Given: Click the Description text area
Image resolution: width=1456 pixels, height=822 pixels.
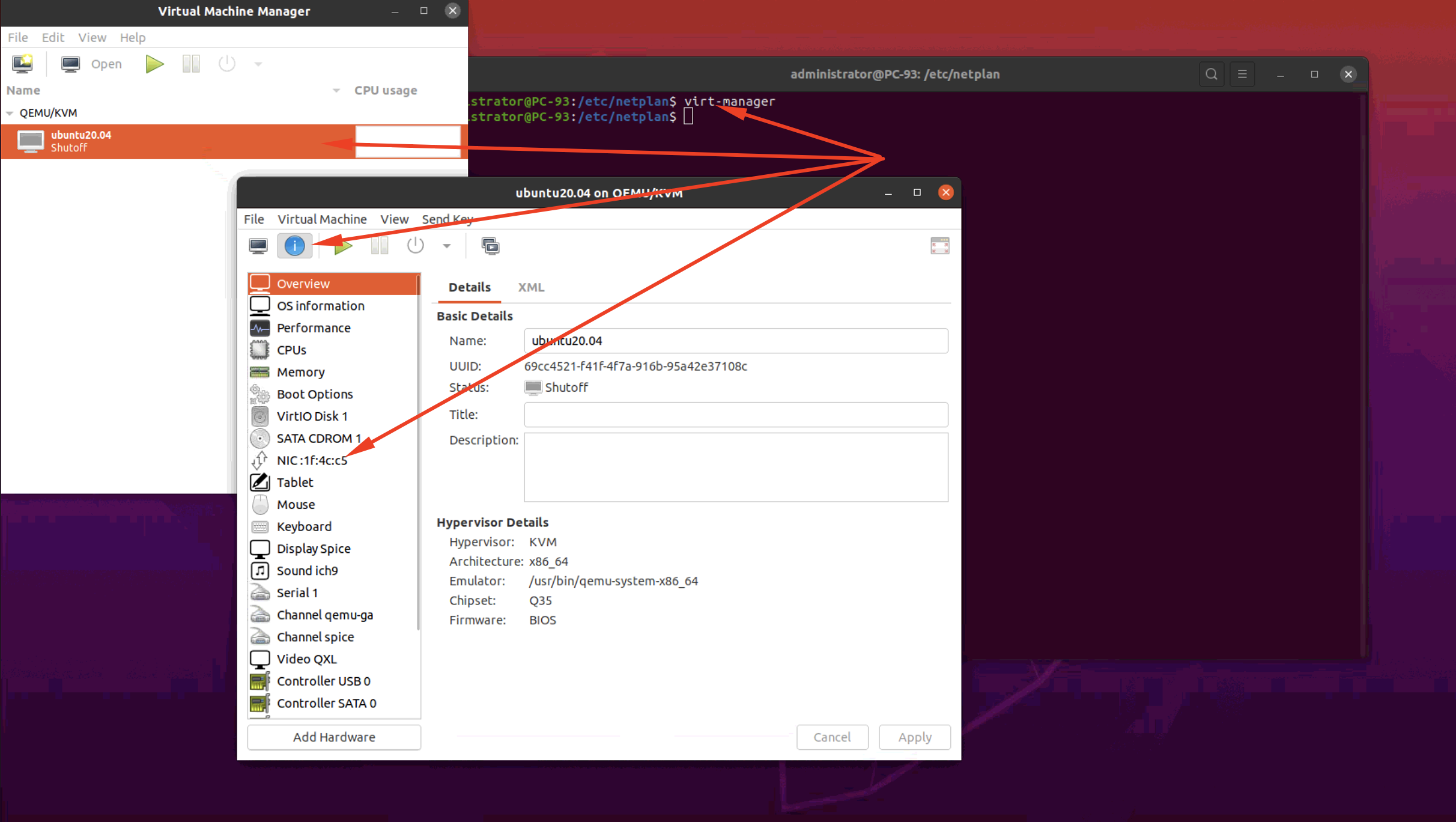Looking at the screenshot, I should (x=736, y=467).
